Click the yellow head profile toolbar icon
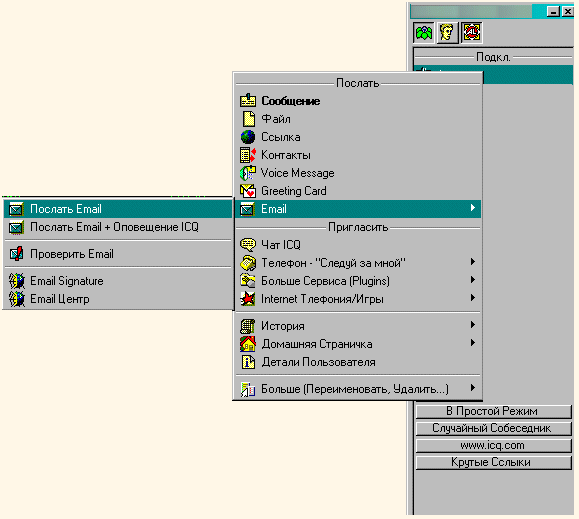The width and height of the screenshot is (579, 519). [447, 33]
